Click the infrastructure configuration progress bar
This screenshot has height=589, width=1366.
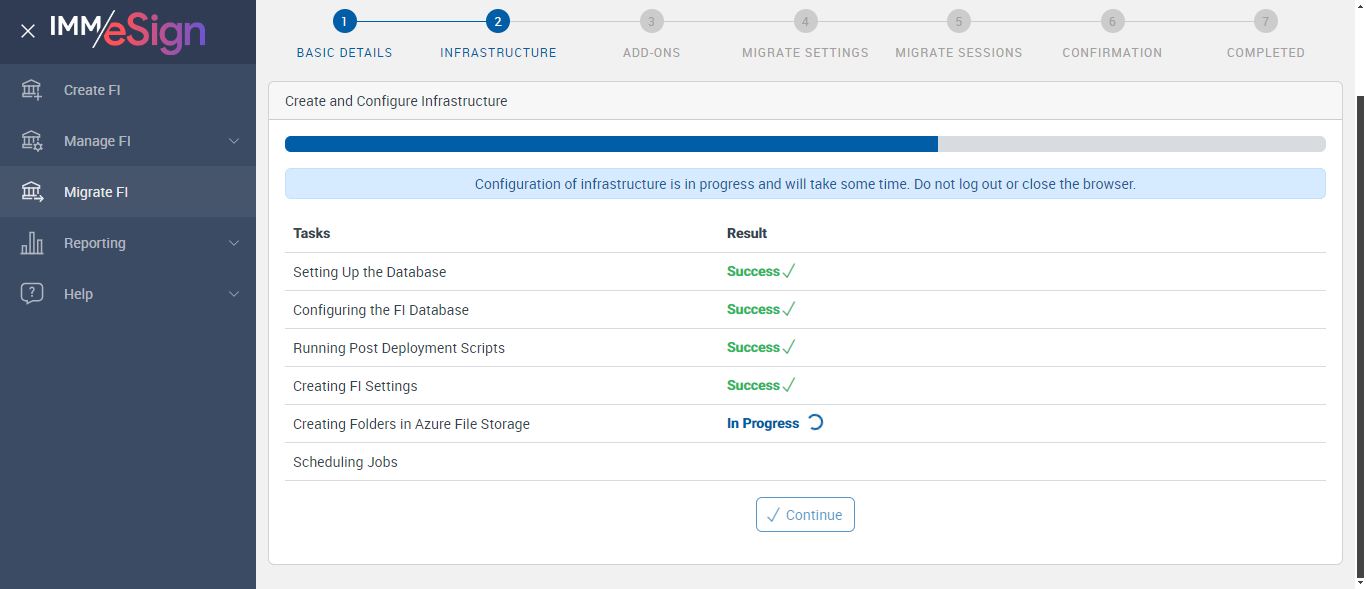coord(805,144)
